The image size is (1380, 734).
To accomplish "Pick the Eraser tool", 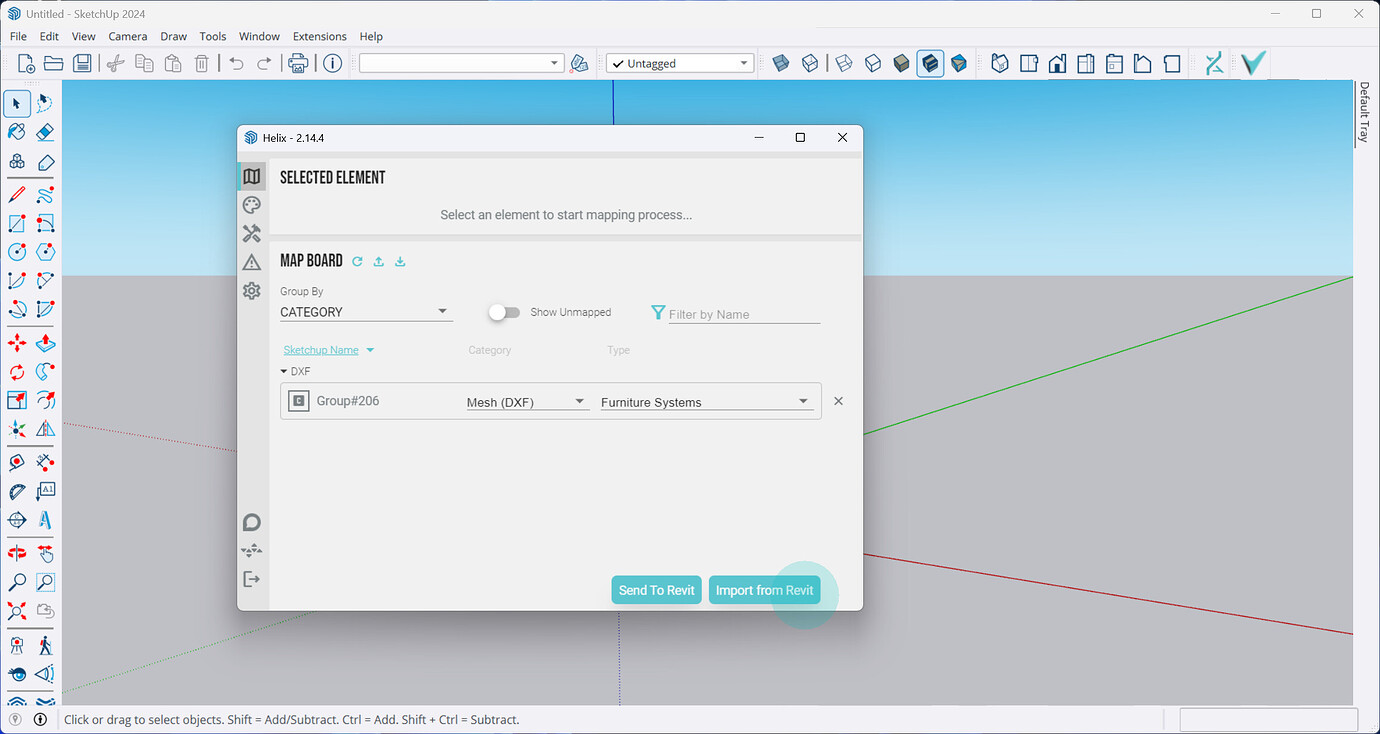I will tap(44, 131).
